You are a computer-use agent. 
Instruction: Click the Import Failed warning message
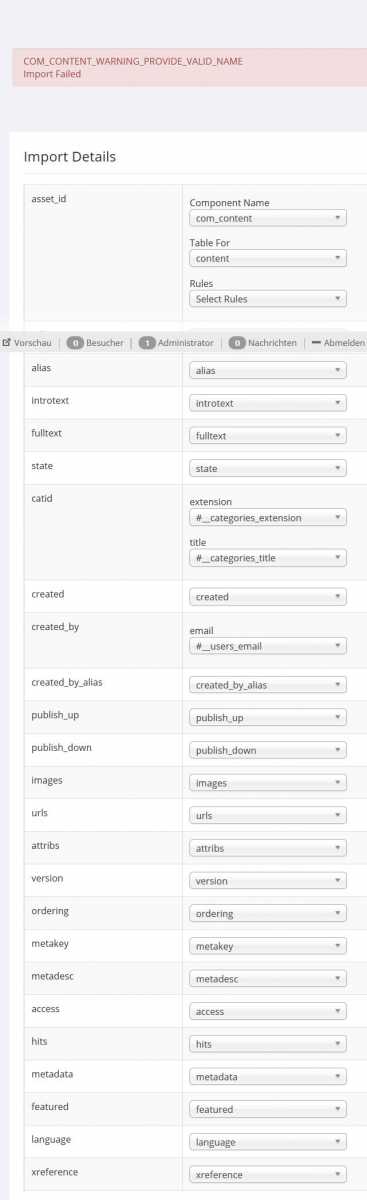pyautogui.click(x=52, y=74)
